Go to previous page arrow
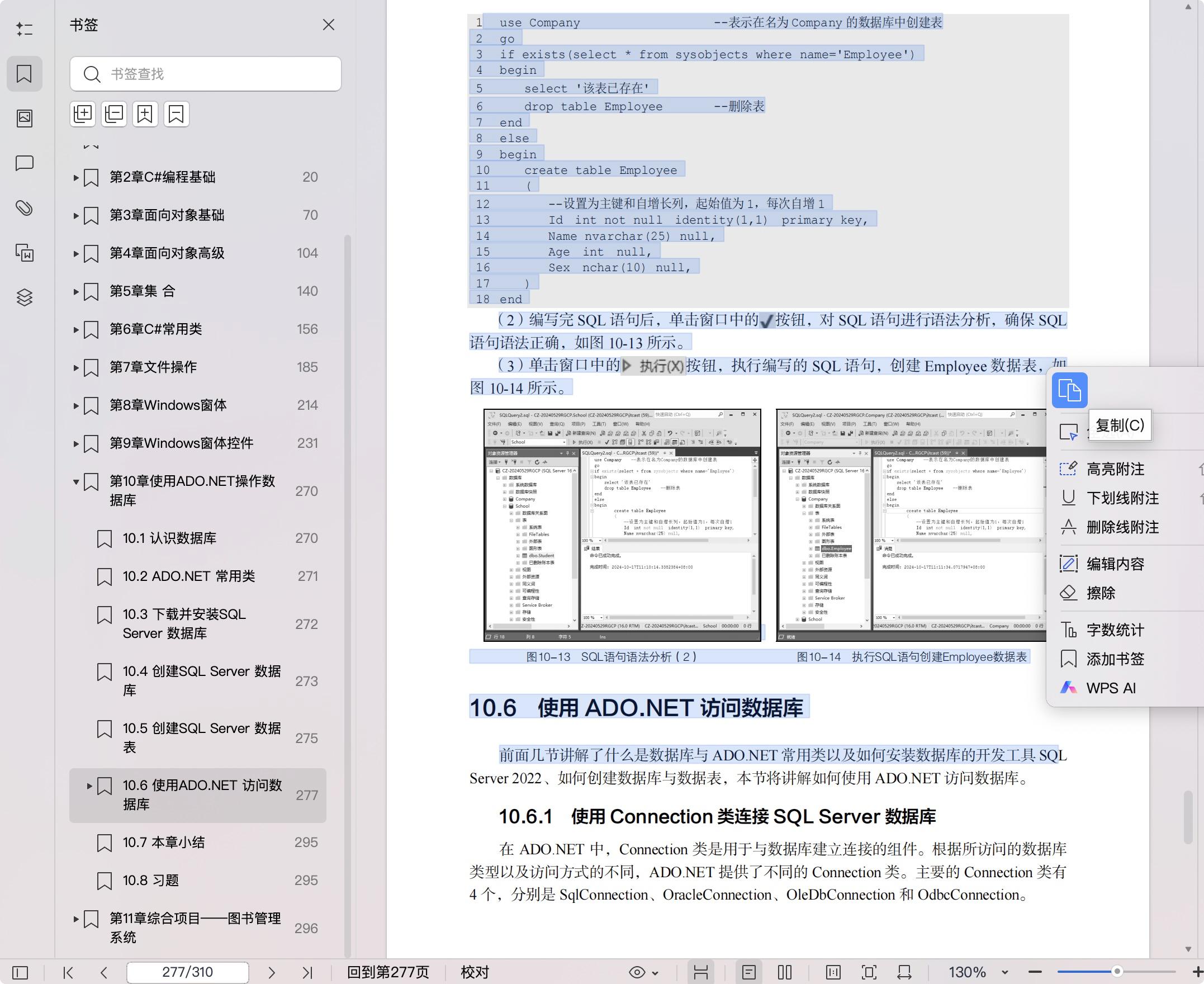 tap(103, 973)
